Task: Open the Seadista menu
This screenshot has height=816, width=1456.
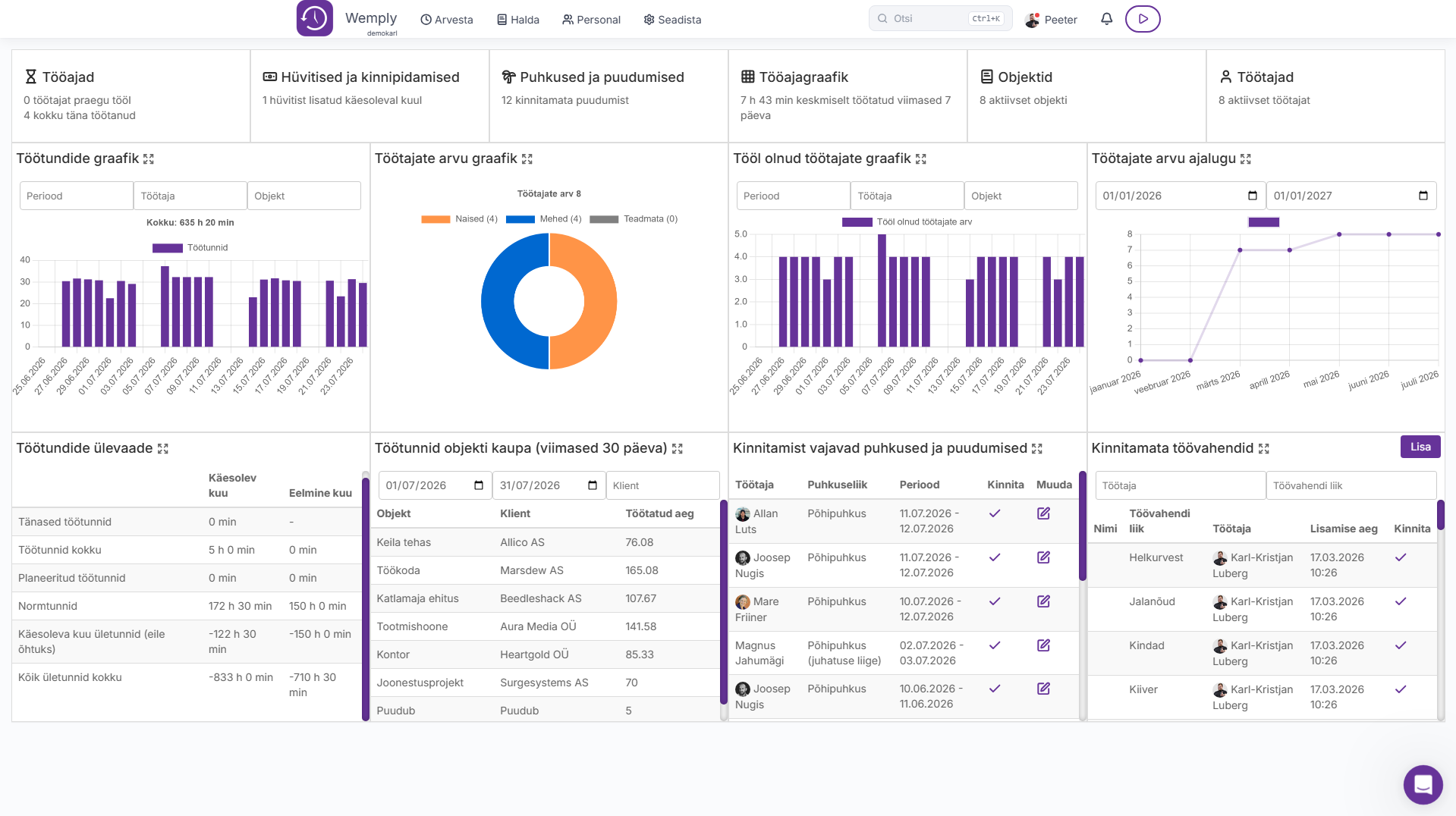Action: (672, 20)
